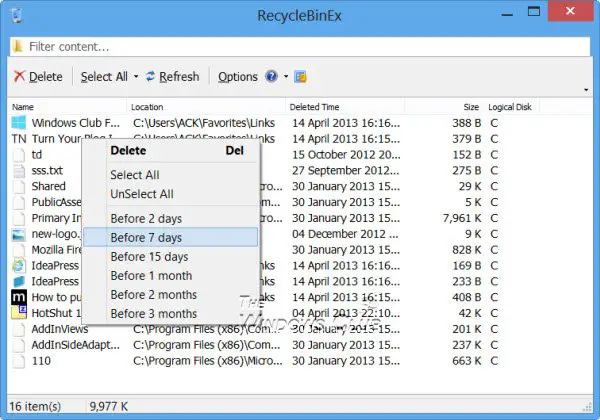Screen dimensions: 600x420
Task: Select the td file name
Action: click(37, 155)
